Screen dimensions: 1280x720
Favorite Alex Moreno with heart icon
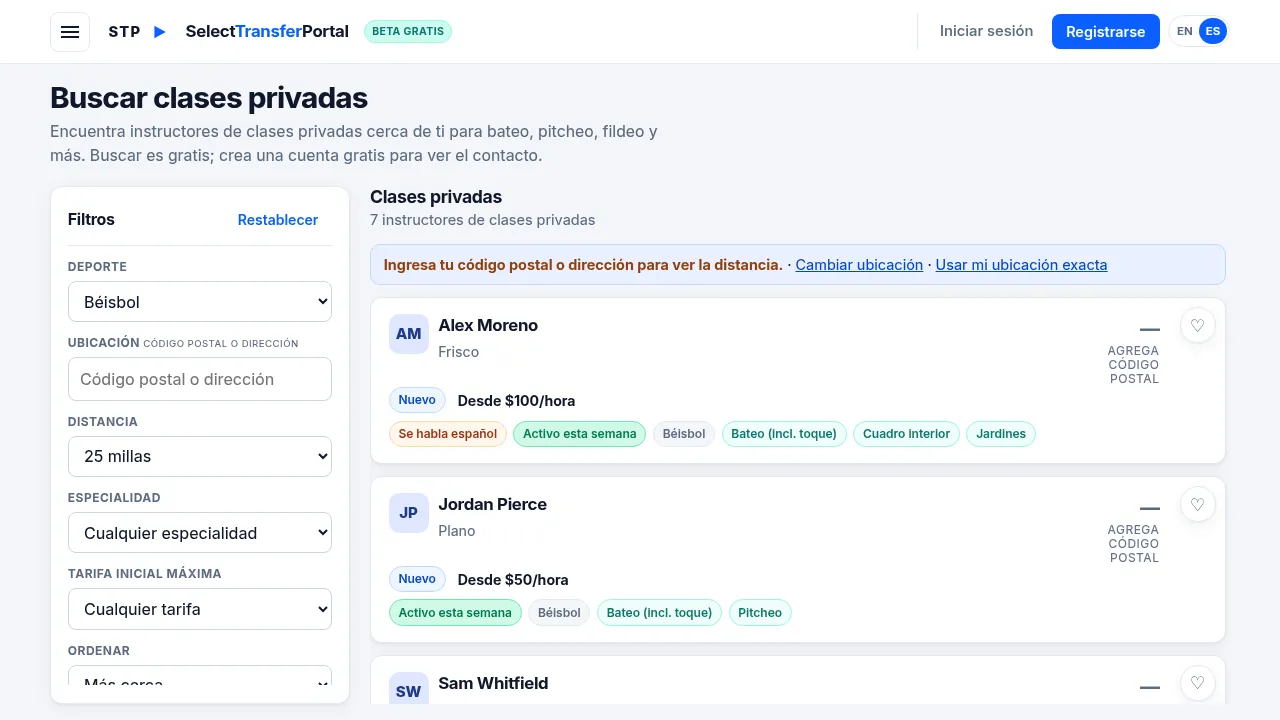coord(1198,325)
